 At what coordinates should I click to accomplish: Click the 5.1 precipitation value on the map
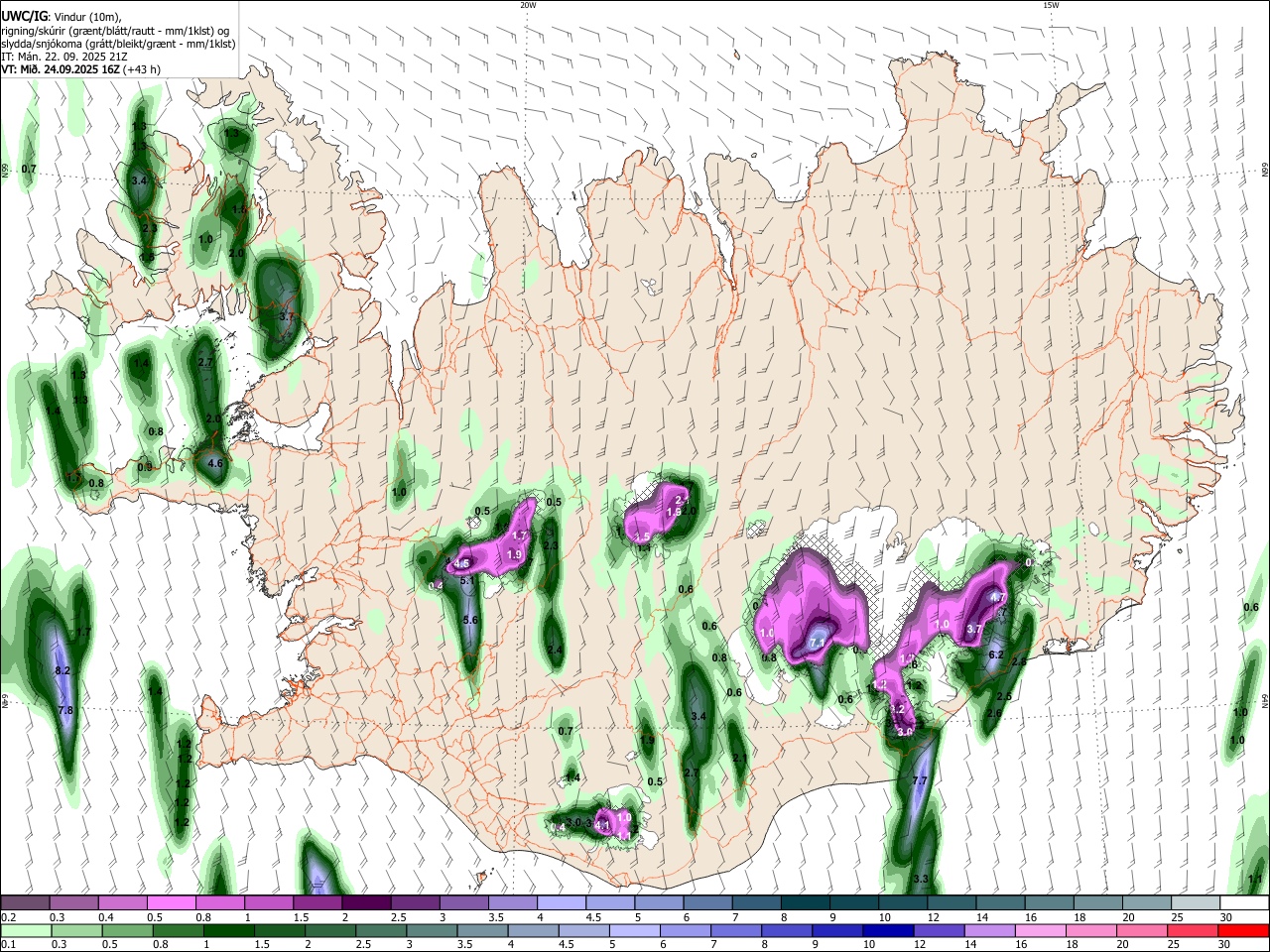click(x=469, y=581)
